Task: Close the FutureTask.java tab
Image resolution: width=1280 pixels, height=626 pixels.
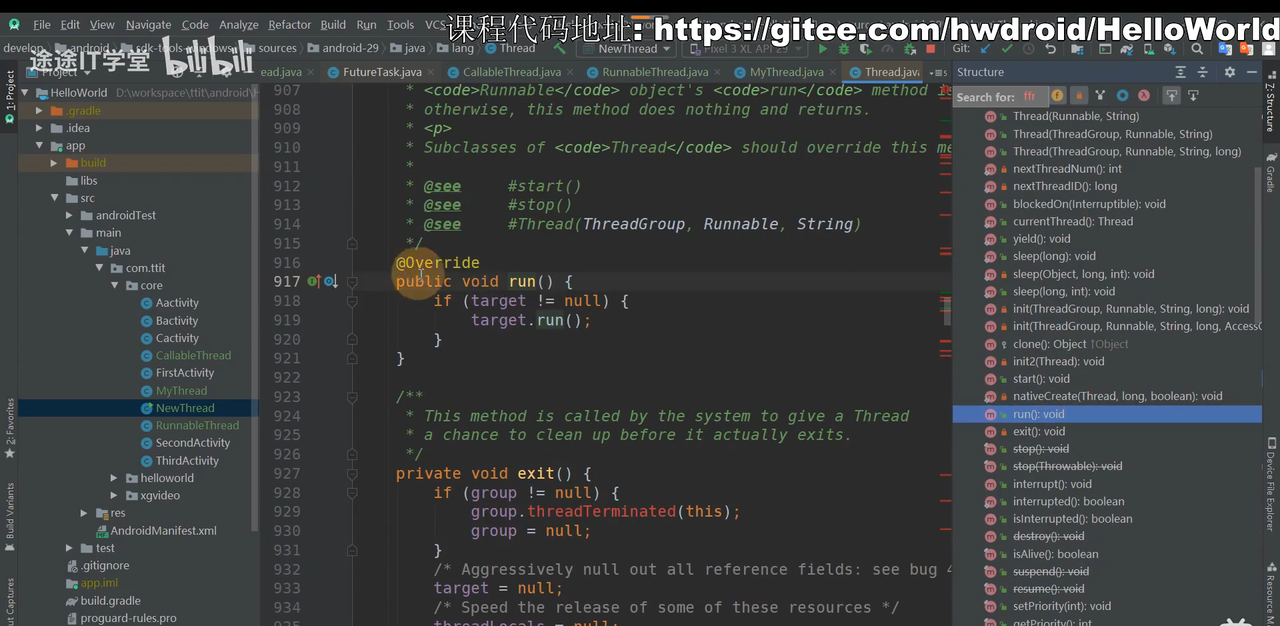Action: pyautogui.click(x=430, y=72)
